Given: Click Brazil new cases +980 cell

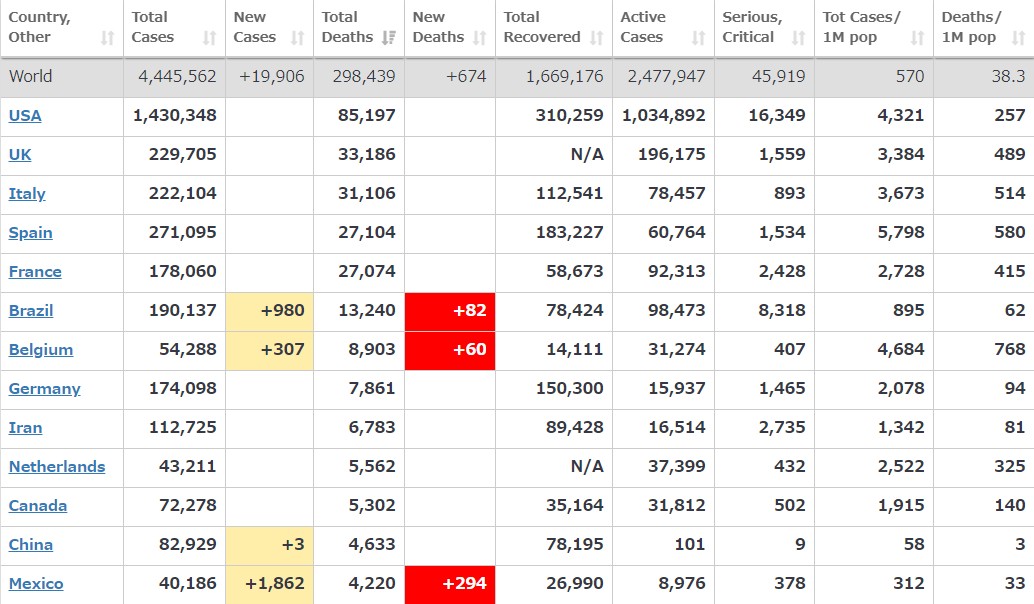Looking at the screenshot, I should click(x=270, y=312).
